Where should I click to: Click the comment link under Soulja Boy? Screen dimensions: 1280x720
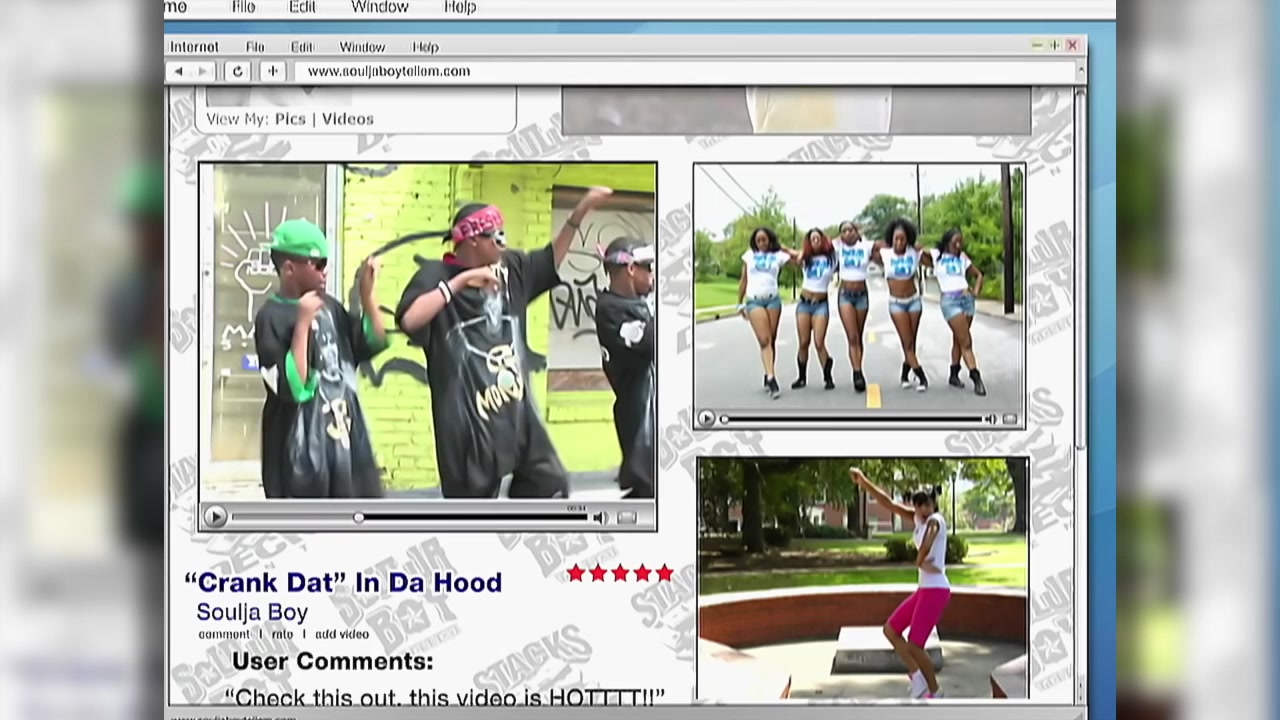(x=224, y=634)
